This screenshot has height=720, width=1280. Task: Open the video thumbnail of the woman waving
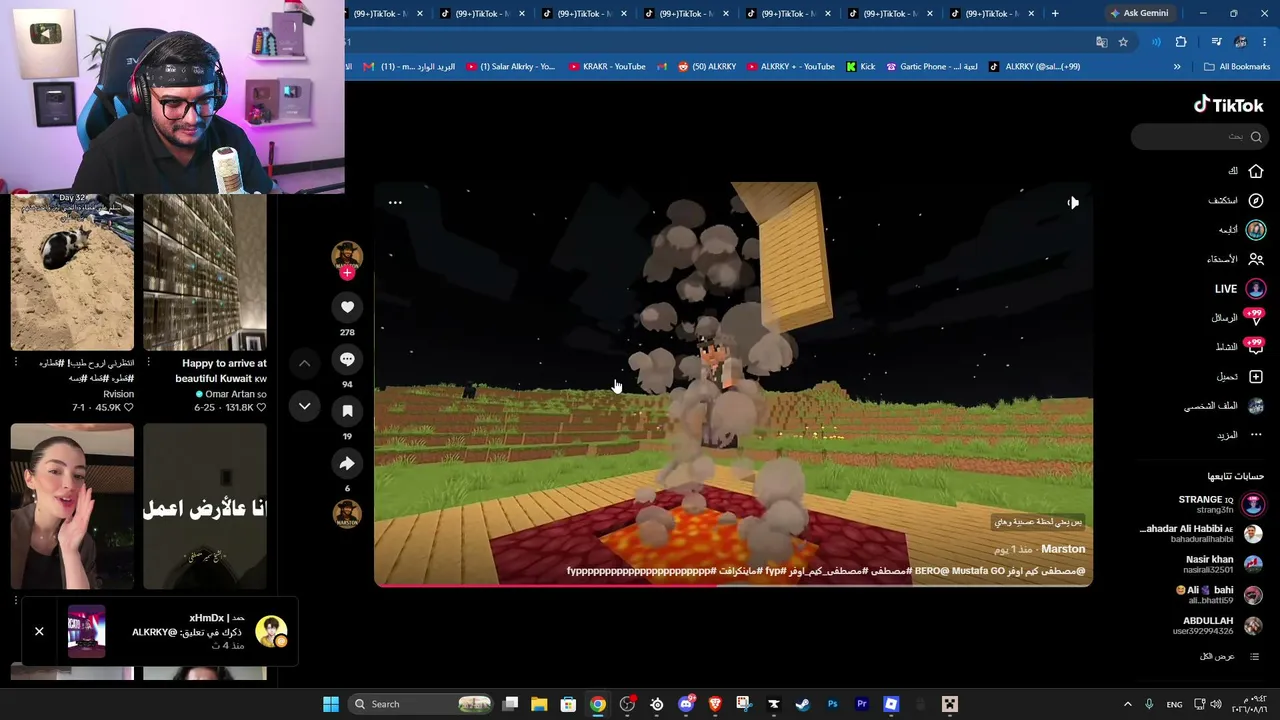(72, 507)
